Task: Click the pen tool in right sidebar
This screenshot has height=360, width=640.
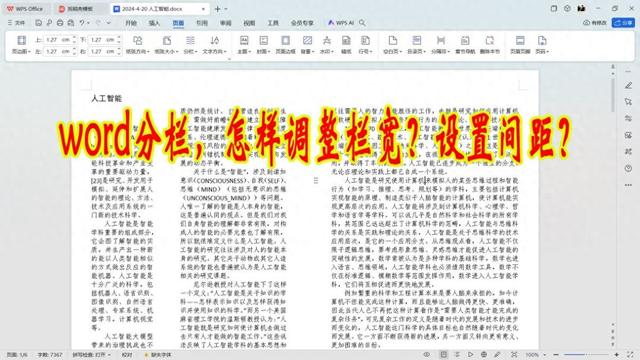Action: coord(628,85)
